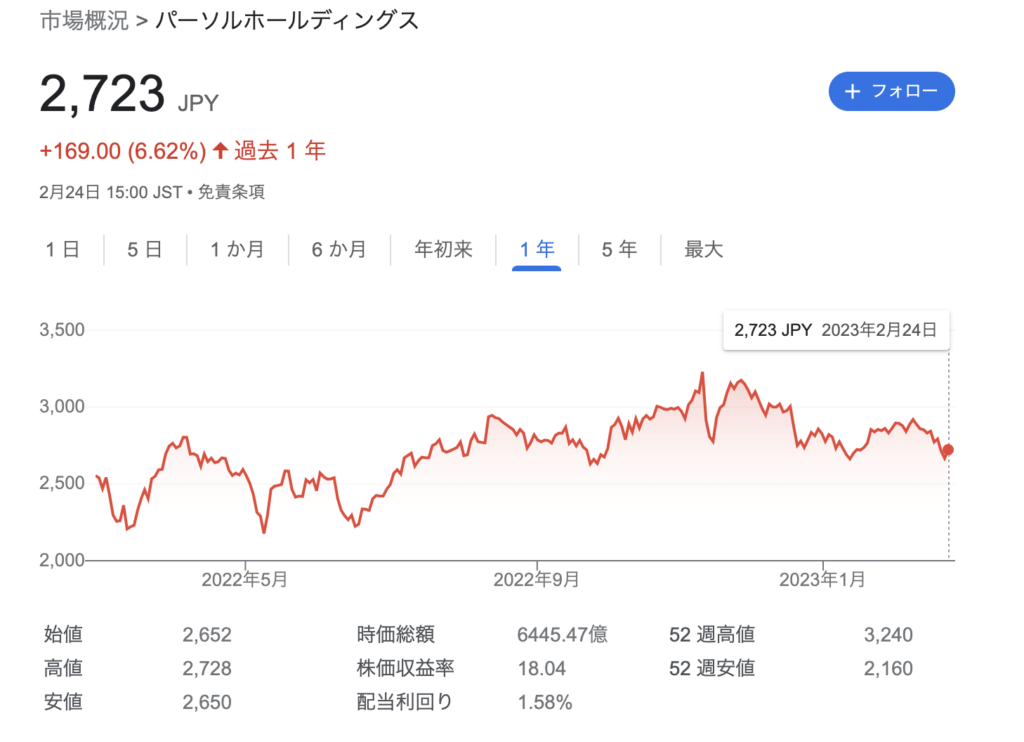Click the フォロー follow button
Viewport: 1024px width, 742px height.
(891, 92)
